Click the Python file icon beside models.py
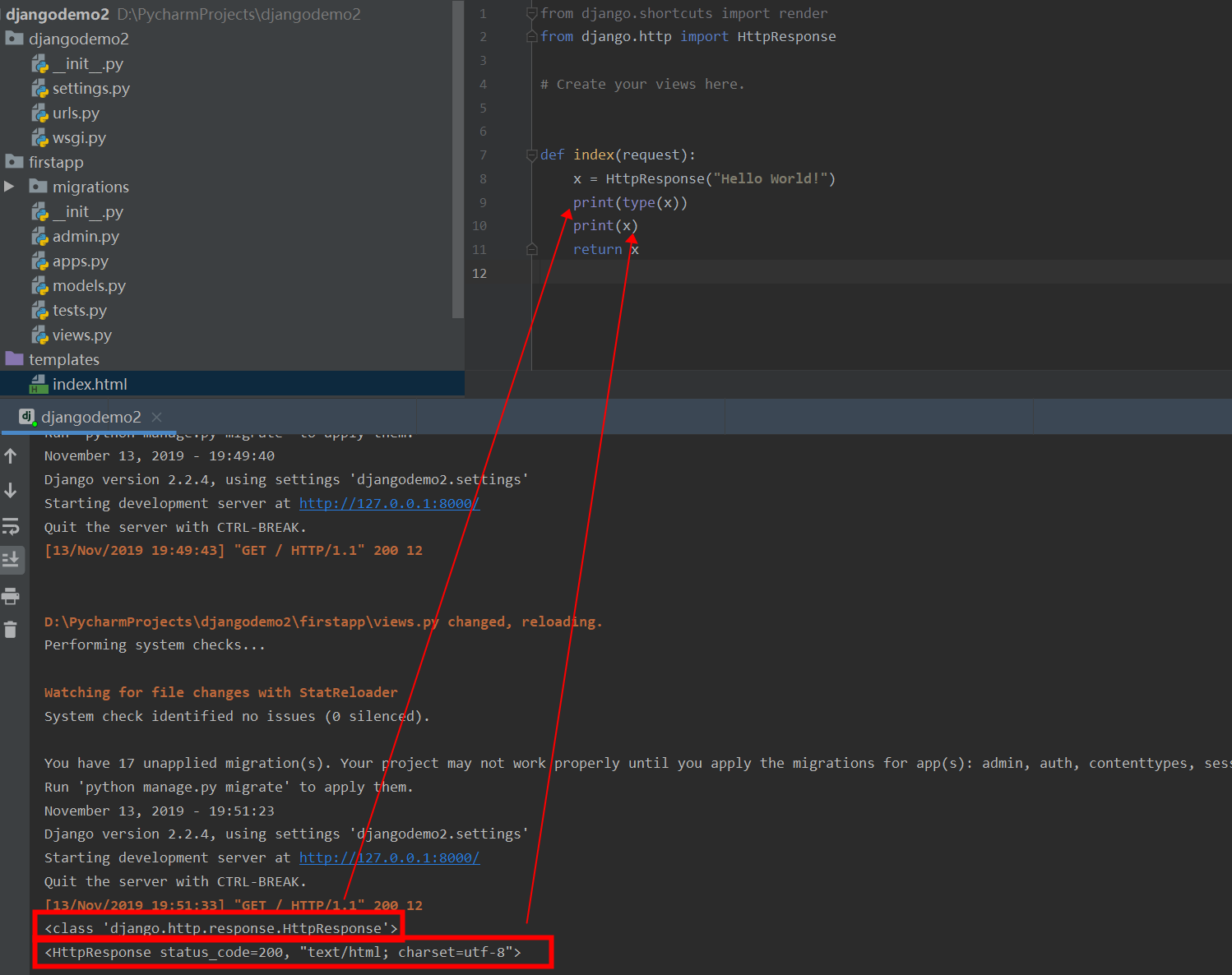The image size is (1232, 975). [x=39, y=285]
